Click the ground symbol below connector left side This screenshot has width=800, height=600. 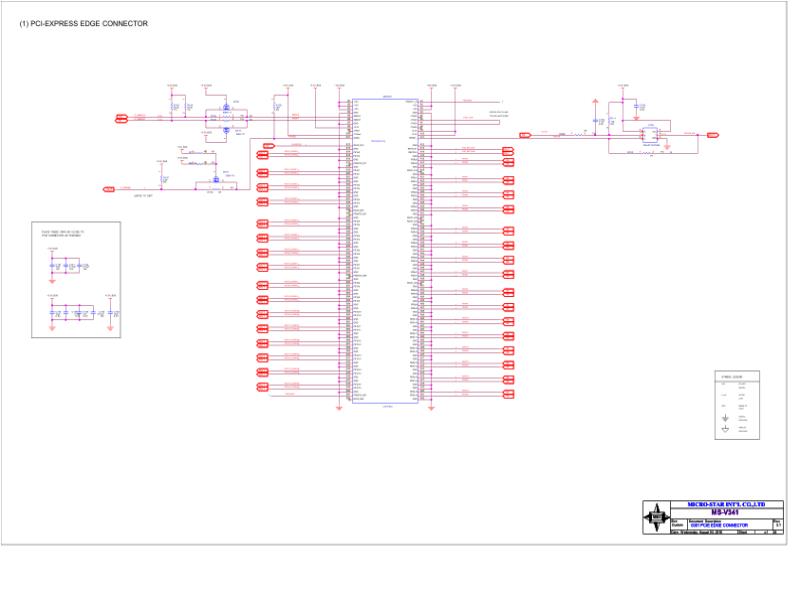(x=339, y=408)
